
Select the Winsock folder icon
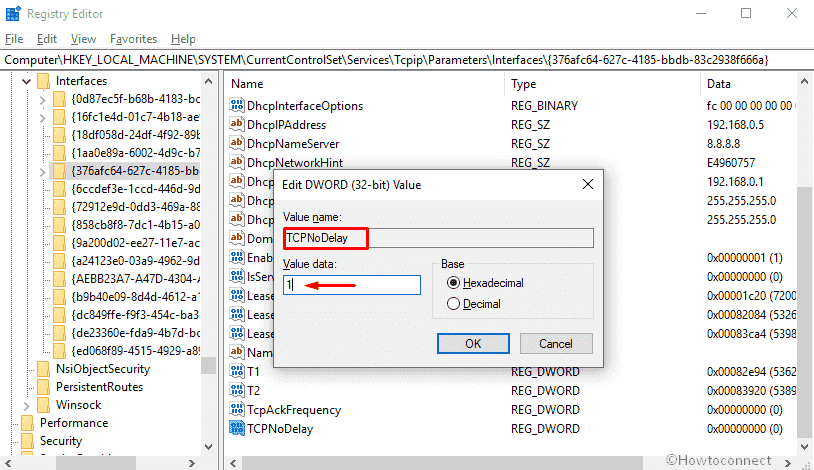[43, 405]
